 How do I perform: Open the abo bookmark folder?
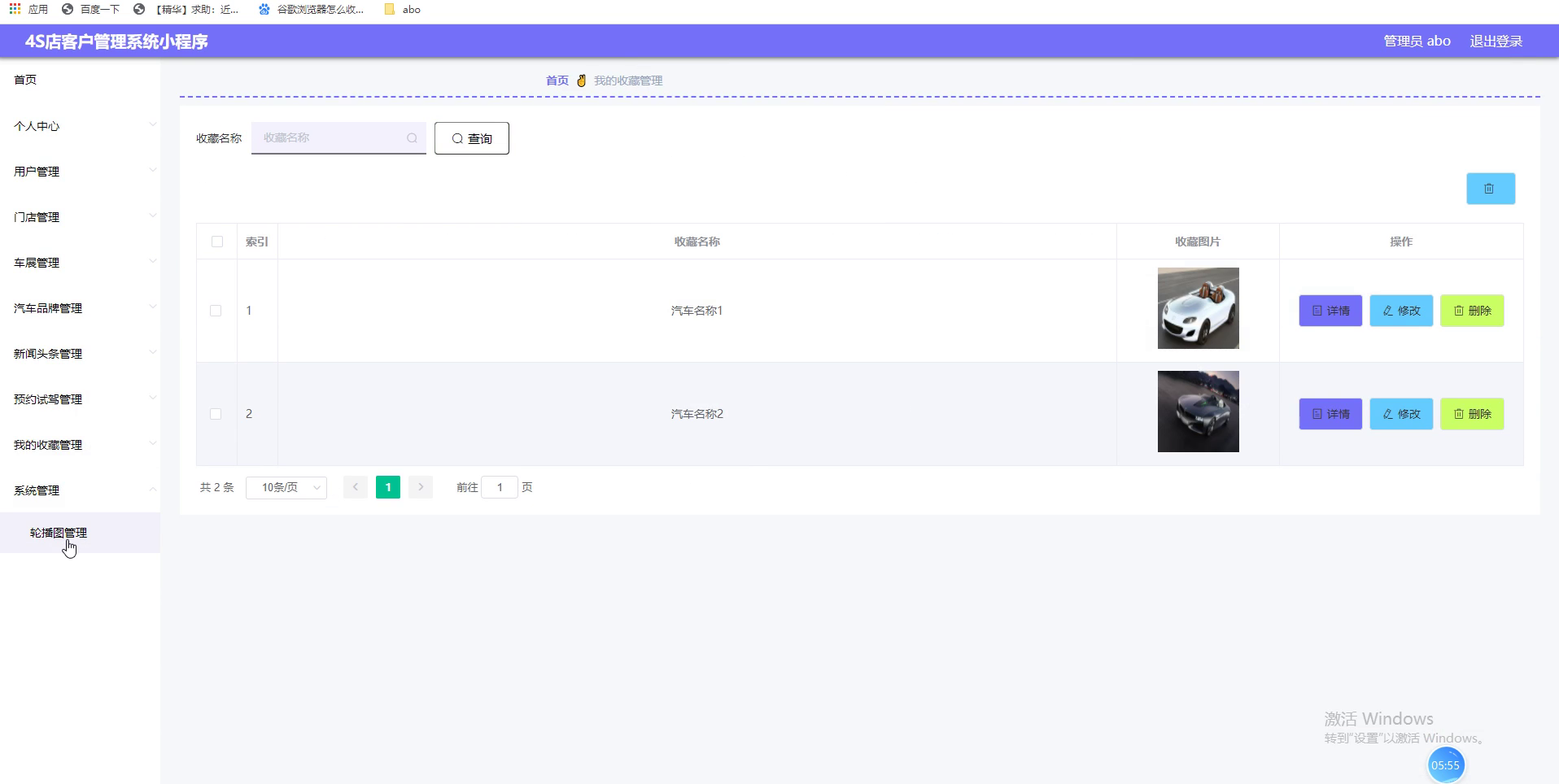click(x=402, y=9)
